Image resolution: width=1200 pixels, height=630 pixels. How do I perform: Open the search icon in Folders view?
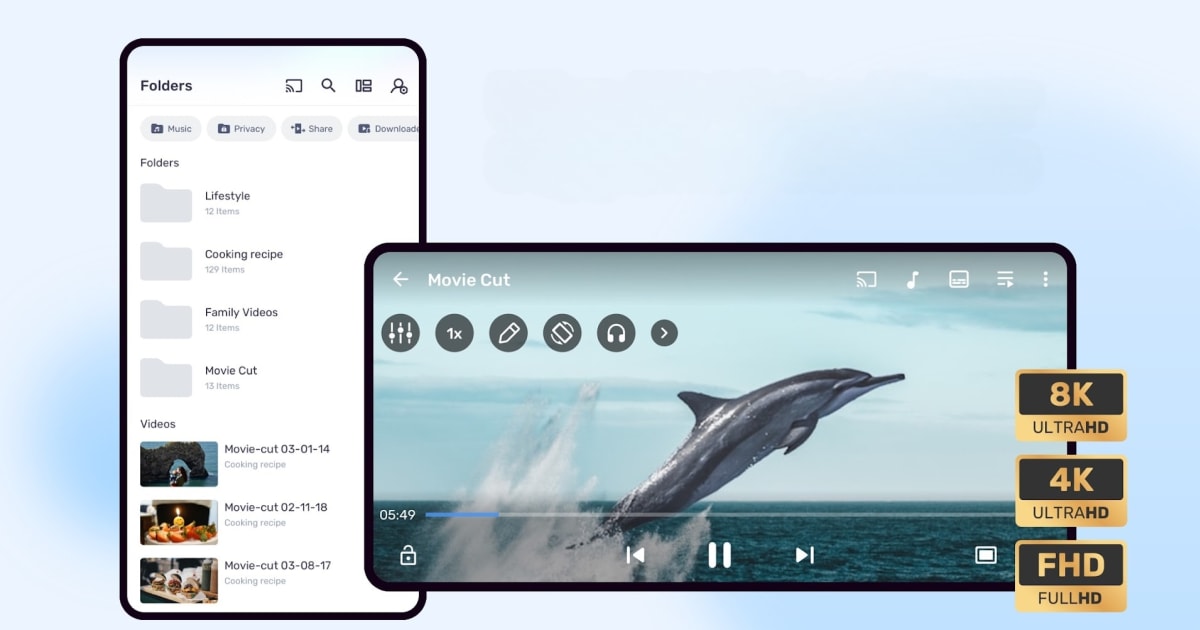coord(329,86)
